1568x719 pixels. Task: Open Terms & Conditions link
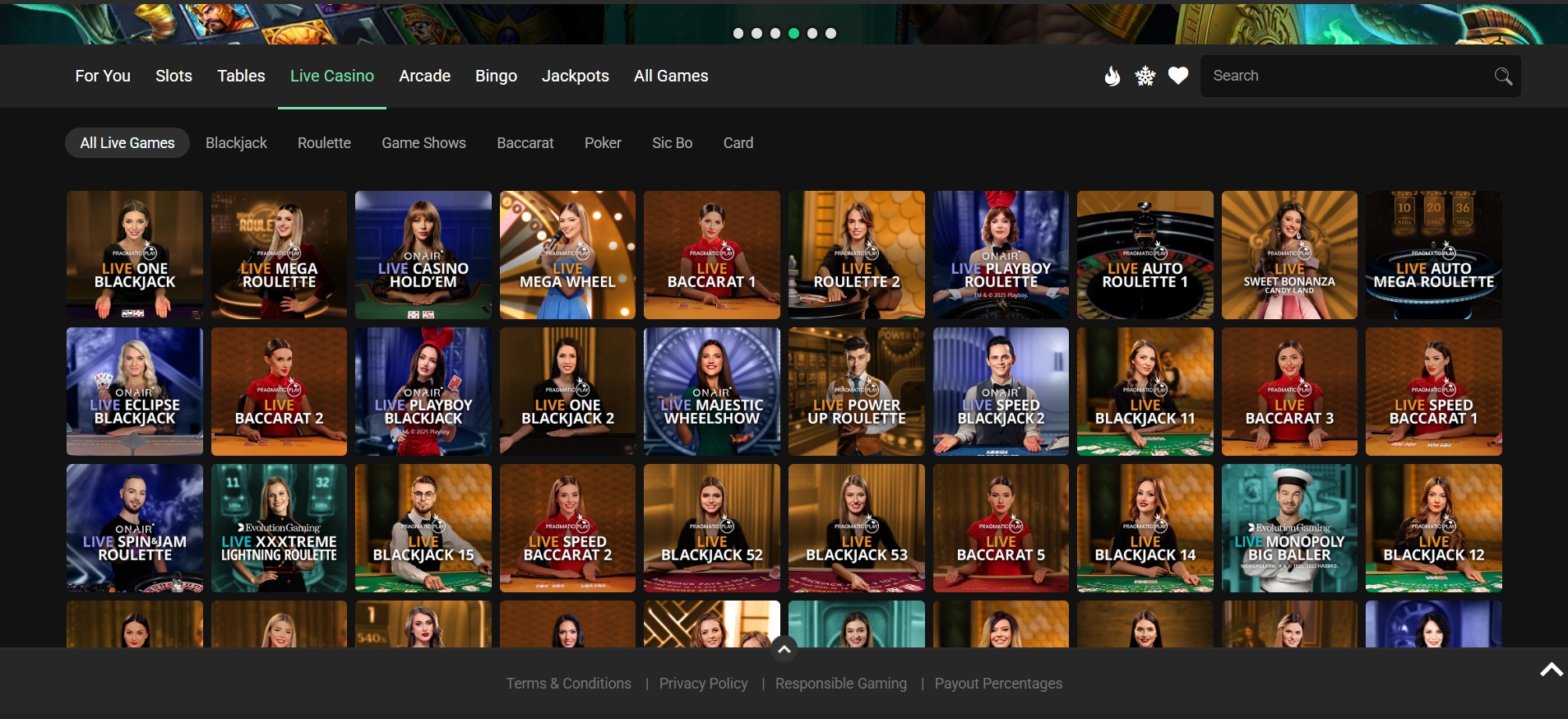pos(569,684)
